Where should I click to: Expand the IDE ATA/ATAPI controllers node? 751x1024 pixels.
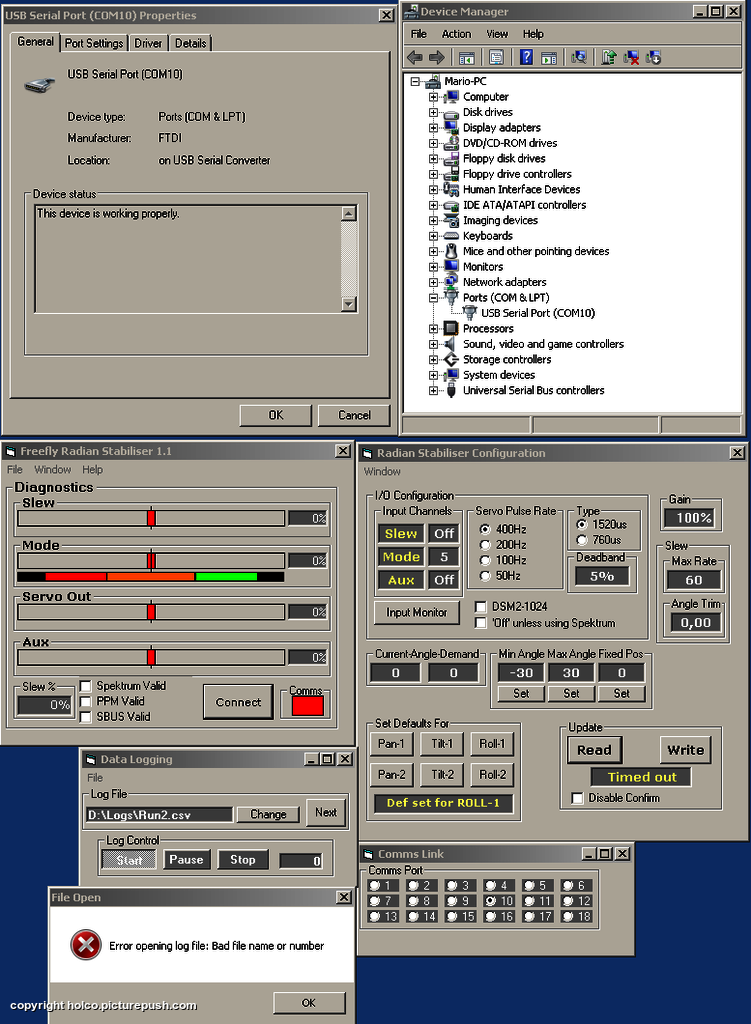point(433,205)
